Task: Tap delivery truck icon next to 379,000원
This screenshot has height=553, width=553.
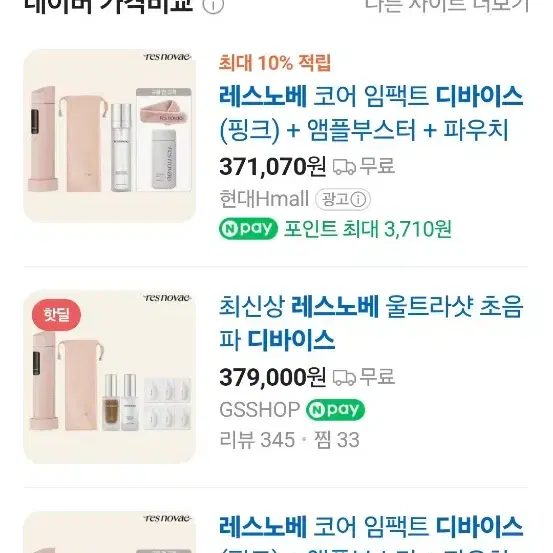Action: tap(344, 377)
